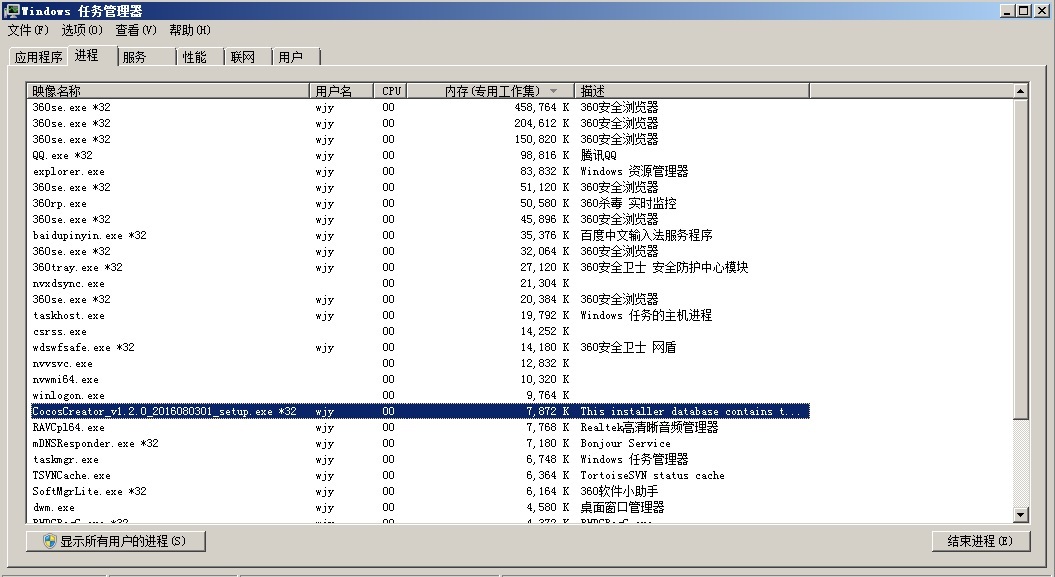The image size is (1055, 577).
Task: Select the winlogon.exe process
Action: click(x=420, y=395)
